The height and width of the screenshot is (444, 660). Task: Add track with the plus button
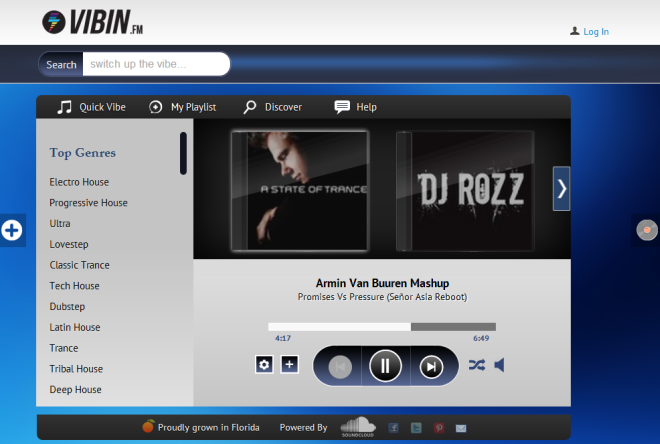[290, 364]
